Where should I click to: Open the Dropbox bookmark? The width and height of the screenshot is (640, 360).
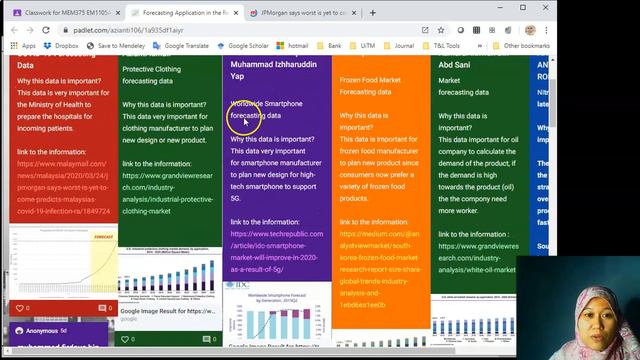61,46
